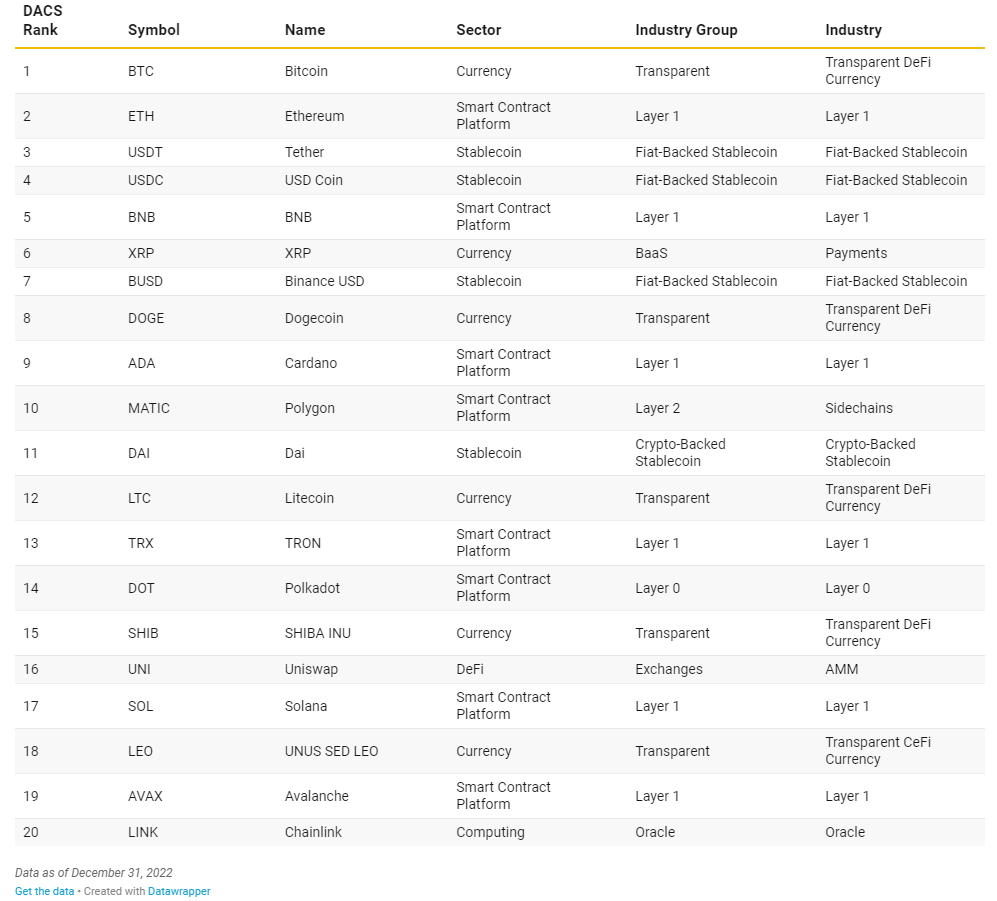Open the Datawrapper link in footer
Viewport: 997px width, 901px height.
179,891
